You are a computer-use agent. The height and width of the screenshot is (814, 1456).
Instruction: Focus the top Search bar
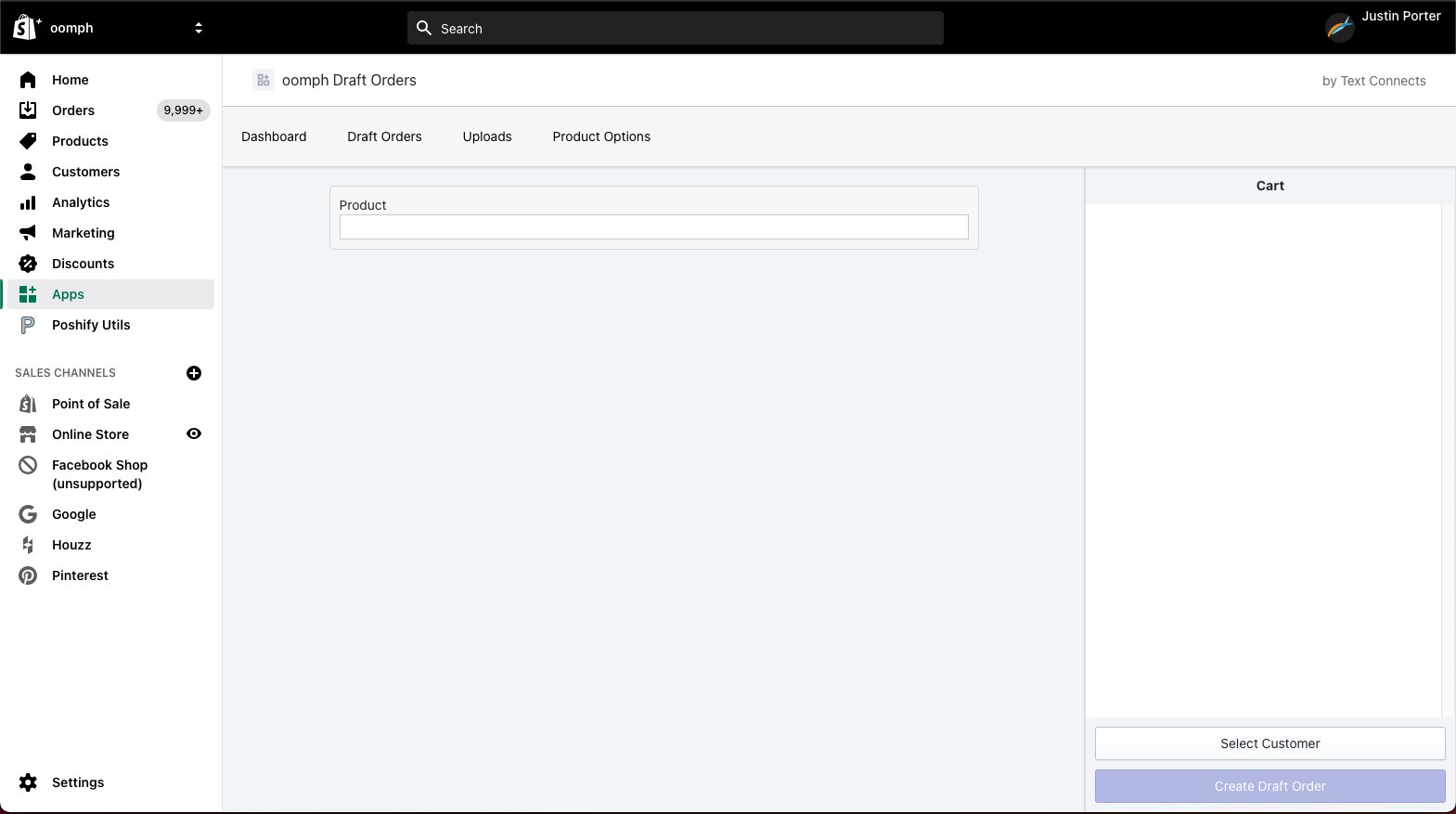(675, 28)
